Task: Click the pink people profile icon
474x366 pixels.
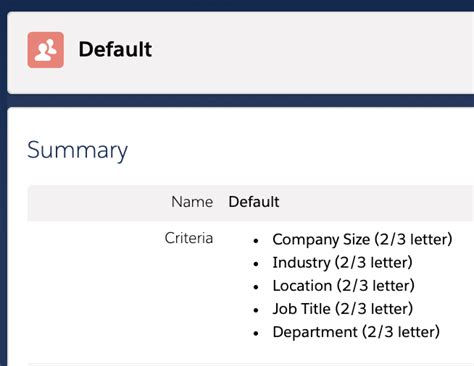Action: [x=46, y=50]
